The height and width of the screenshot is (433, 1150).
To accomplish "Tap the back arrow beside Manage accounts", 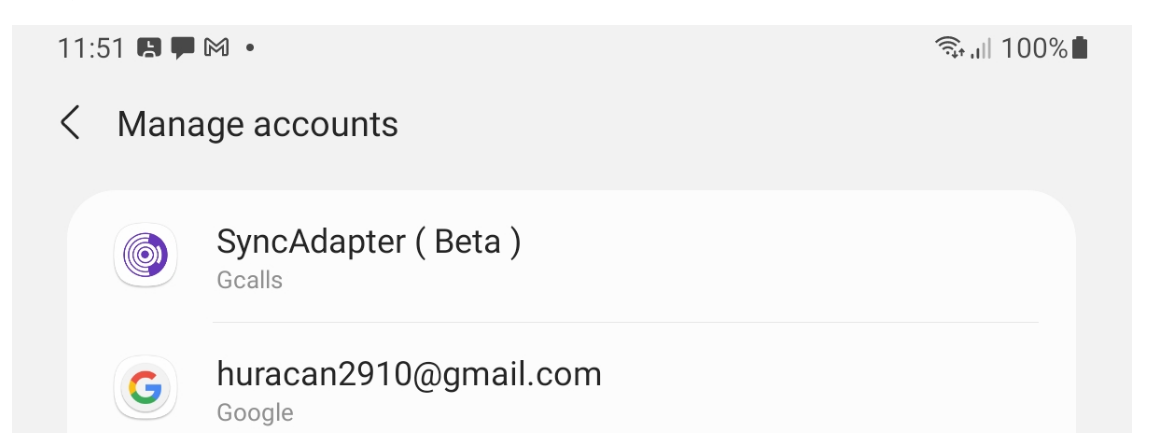I will (70, 124).
